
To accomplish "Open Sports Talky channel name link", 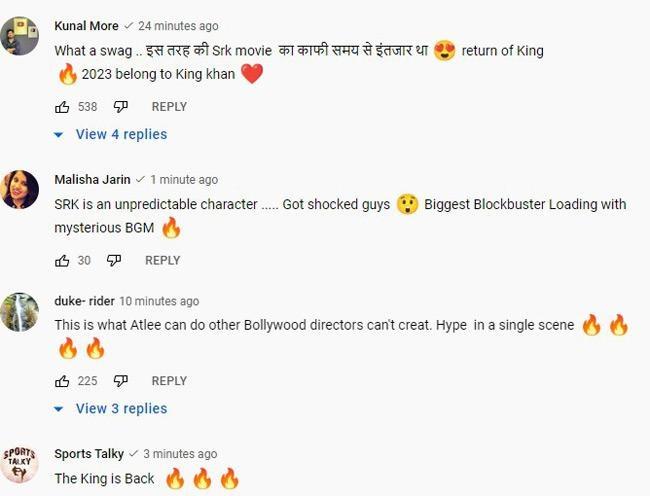I will click(x=89, y=454).
